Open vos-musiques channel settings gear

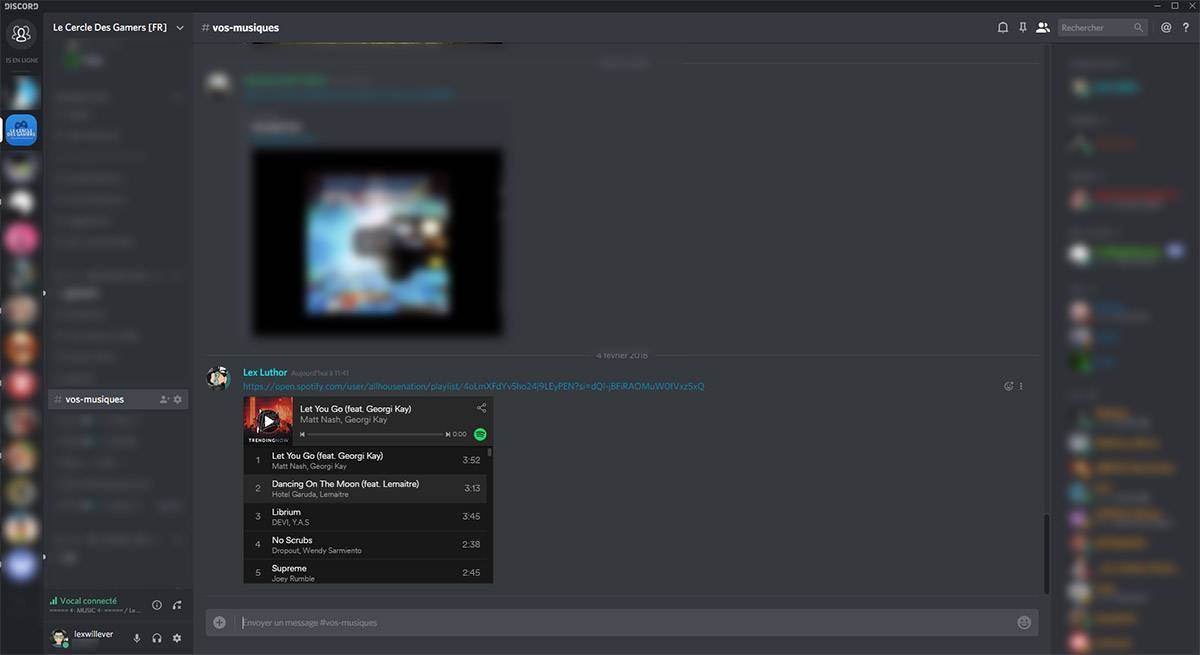click(178, 400)
